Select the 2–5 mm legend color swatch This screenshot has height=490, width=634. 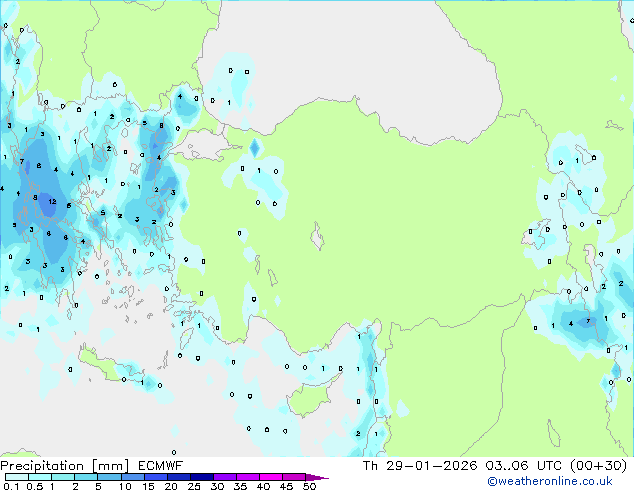86,477
